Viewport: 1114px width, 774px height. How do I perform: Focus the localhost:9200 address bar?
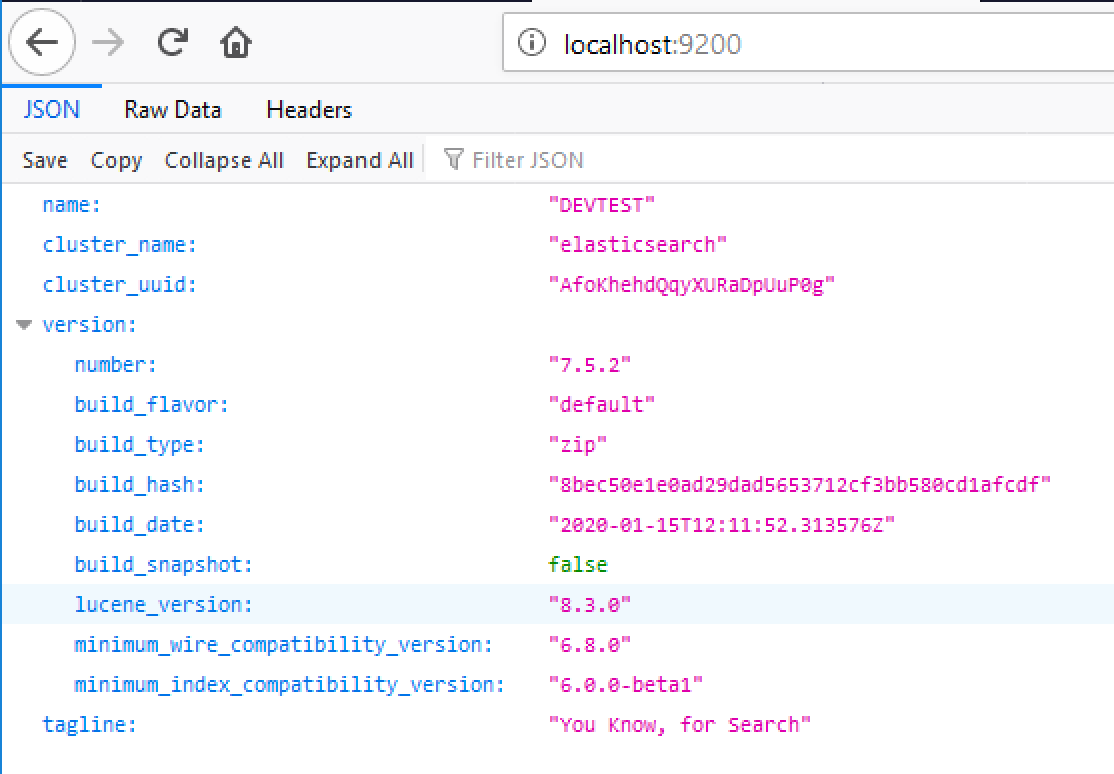pos(809,43)
